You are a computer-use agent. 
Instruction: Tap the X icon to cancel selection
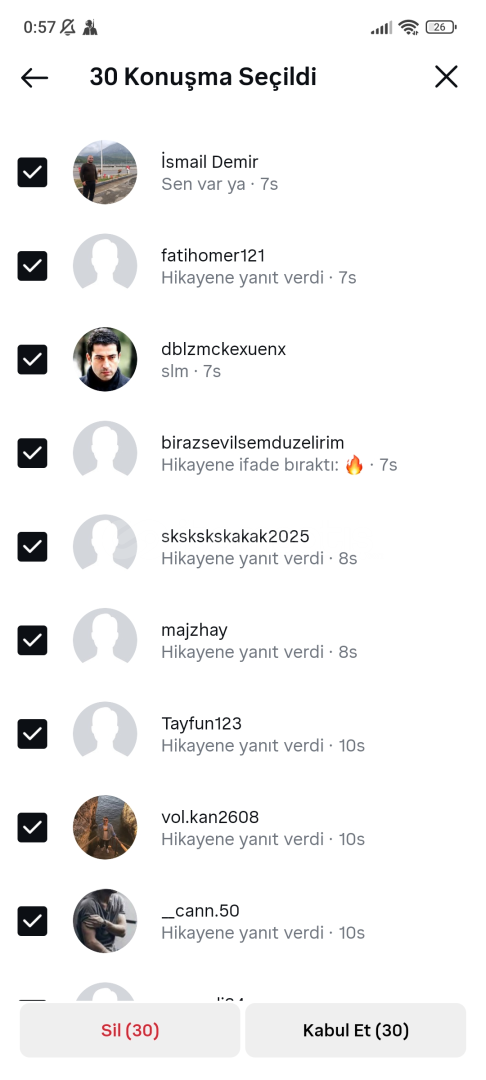tap(446, 76)
